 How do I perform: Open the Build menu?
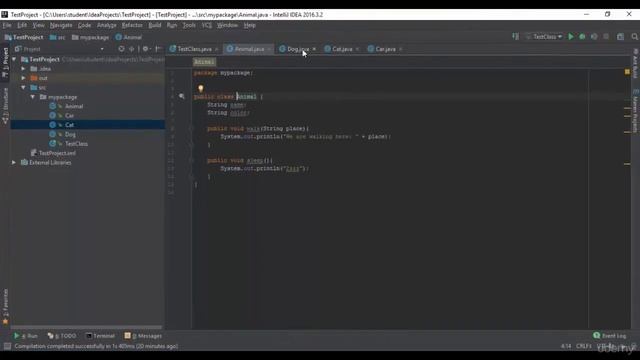click(155, 25)
